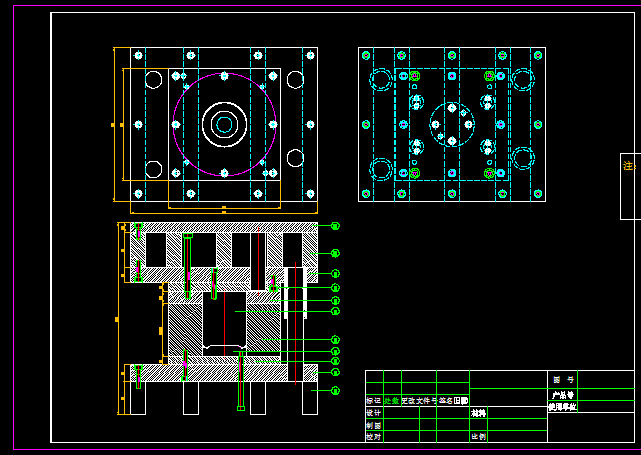Image resolution: width=641 pixels, height=455 pixels.
Task: Click the '制图' row label
Action: (374, 426)
